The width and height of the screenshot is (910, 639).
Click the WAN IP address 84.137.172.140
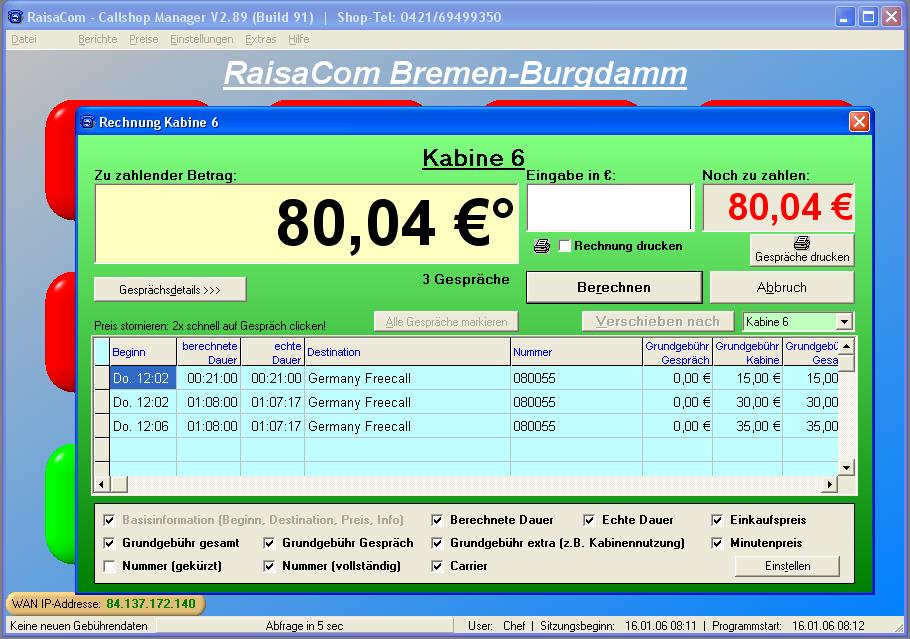click(151, 604)
